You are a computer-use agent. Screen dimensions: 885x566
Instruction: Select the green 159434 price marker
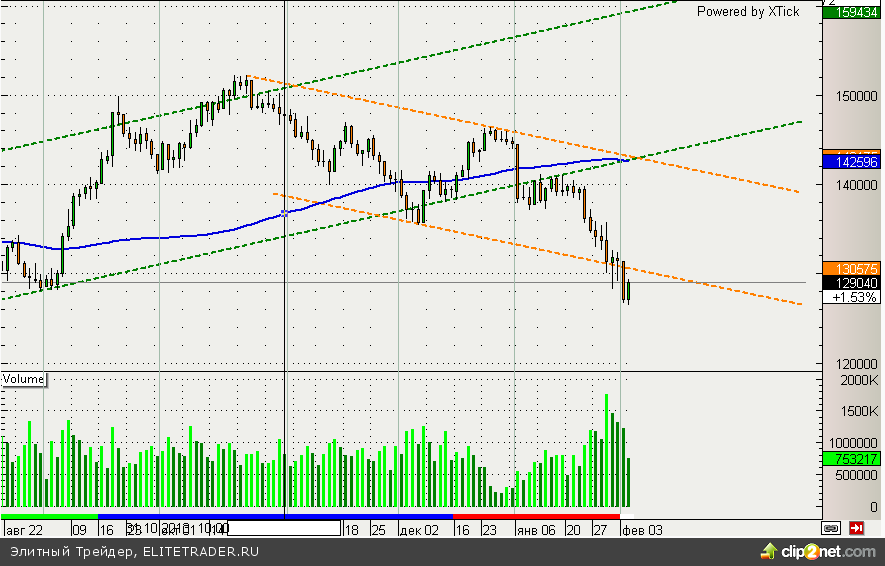pos(850,12)
